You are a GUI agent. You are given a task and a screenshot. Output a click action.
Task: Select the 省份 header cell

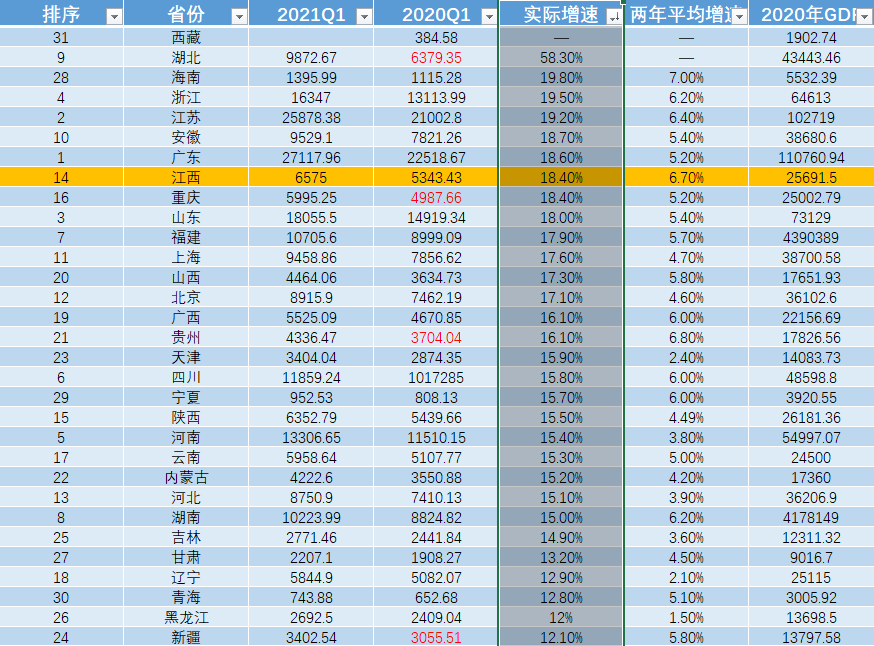point(186,13)
